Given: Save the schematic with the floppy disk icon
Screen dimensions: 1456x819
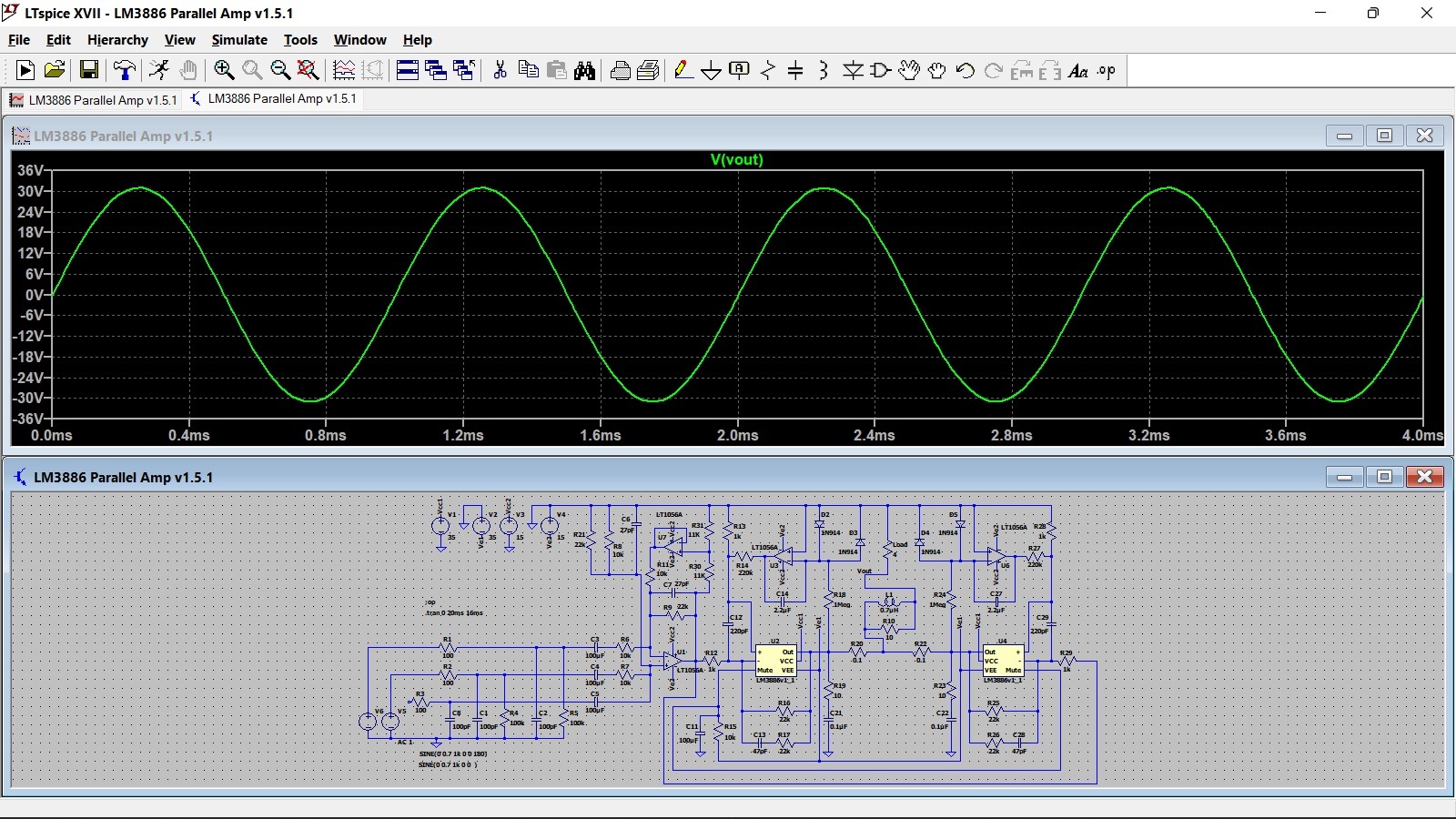Looking at the screenshot, I should coord(89,70).
